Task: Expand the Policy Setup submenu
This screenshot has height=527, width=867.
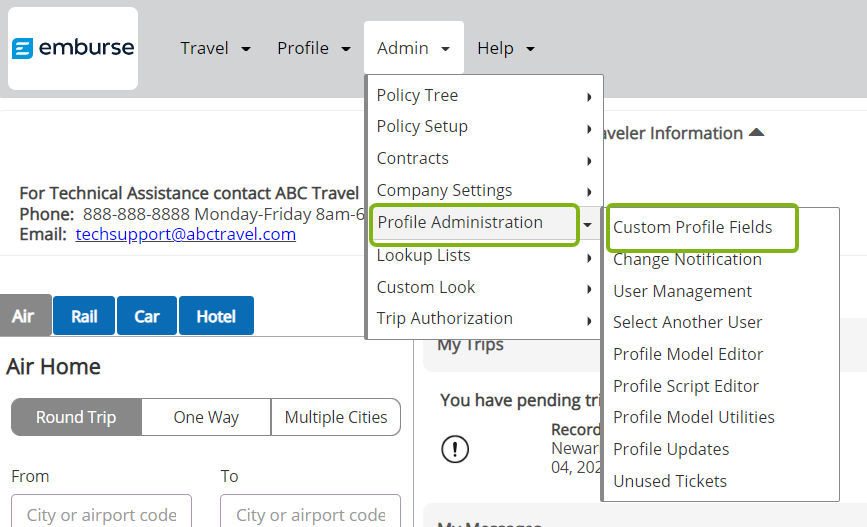Action: (x=484, y=127)
